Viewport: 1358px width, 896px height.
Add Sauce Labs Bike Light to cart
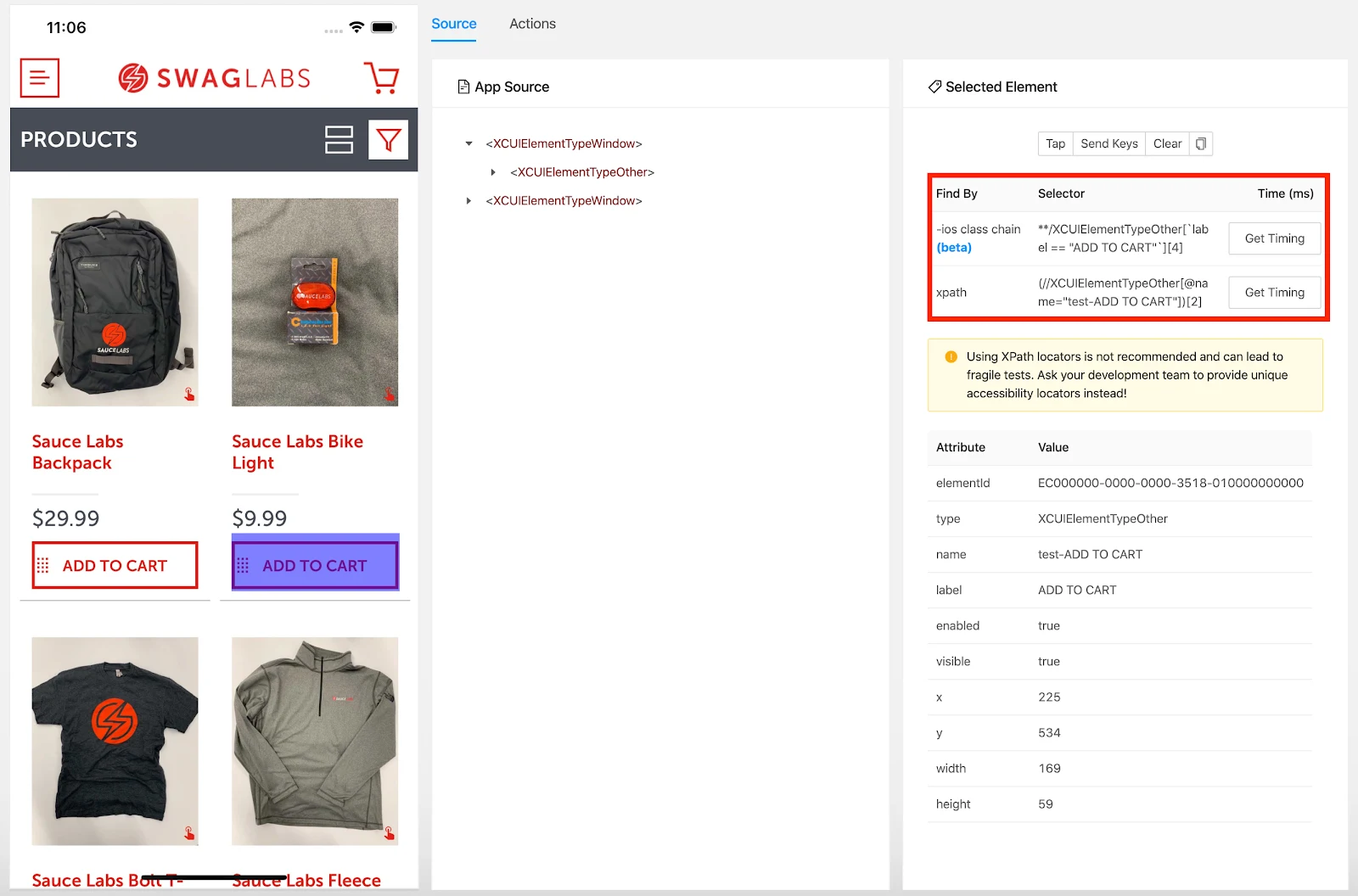pyautogui.click(x=315, y=565)
